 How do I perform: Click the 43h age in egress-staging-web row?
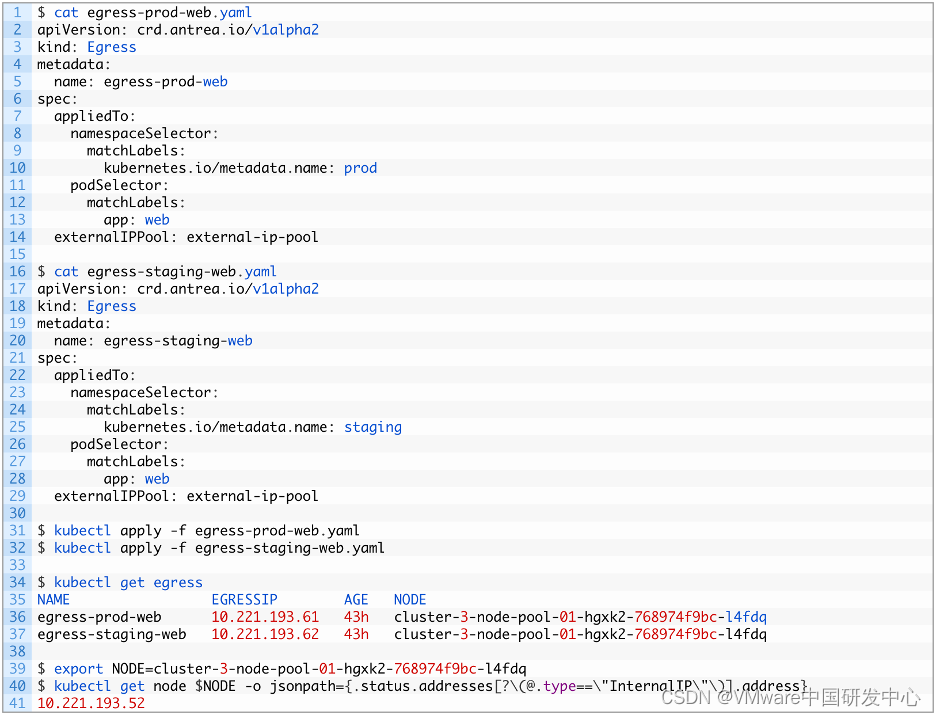coord(356,634)
